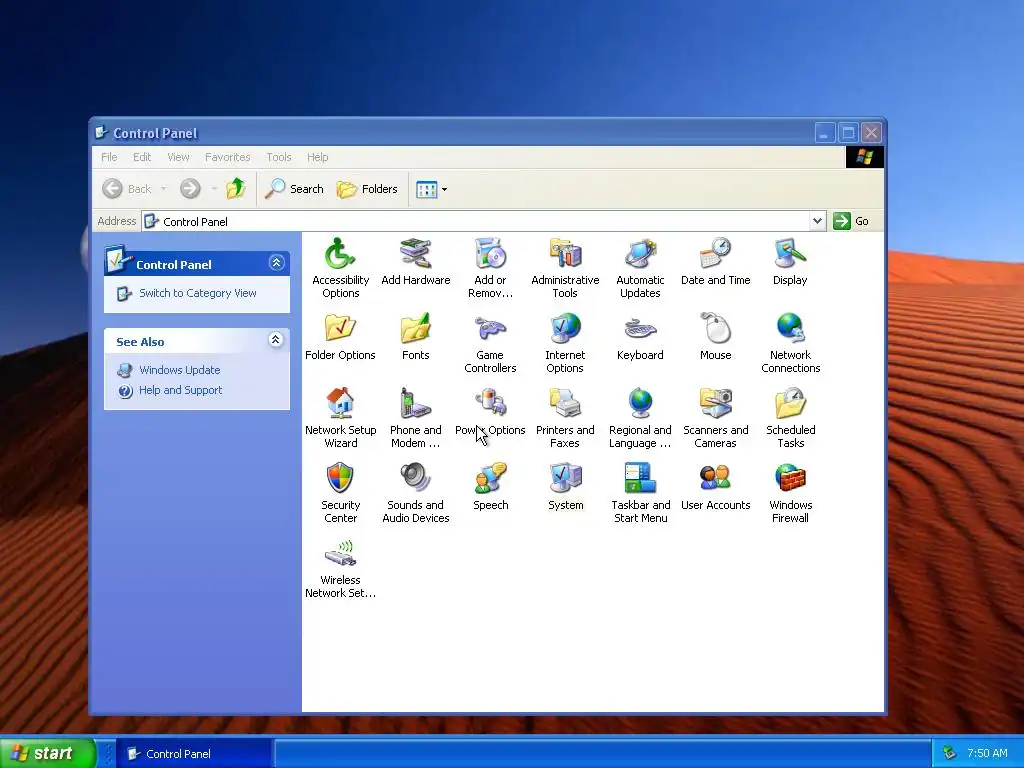The height and width of the screenshot is (768, 1024).
Task: Open Network Connections icon
Action: (x=790, y=329)
